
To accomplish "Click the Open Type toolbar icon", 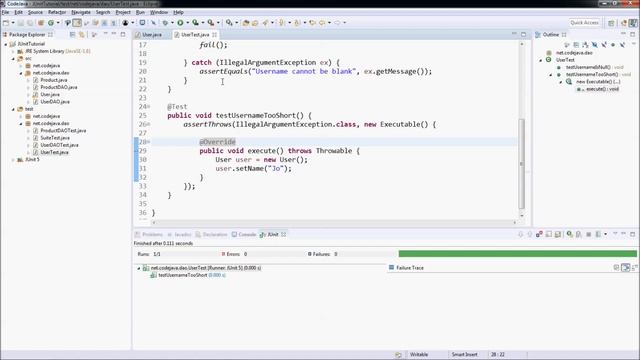I will point(245,23).
